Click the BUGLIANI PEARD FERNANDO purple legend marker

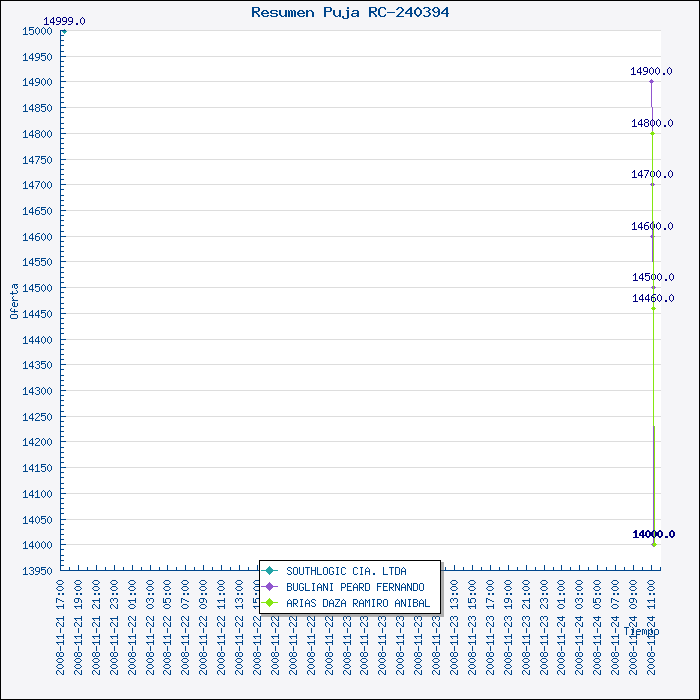click(x=270, y=587)
